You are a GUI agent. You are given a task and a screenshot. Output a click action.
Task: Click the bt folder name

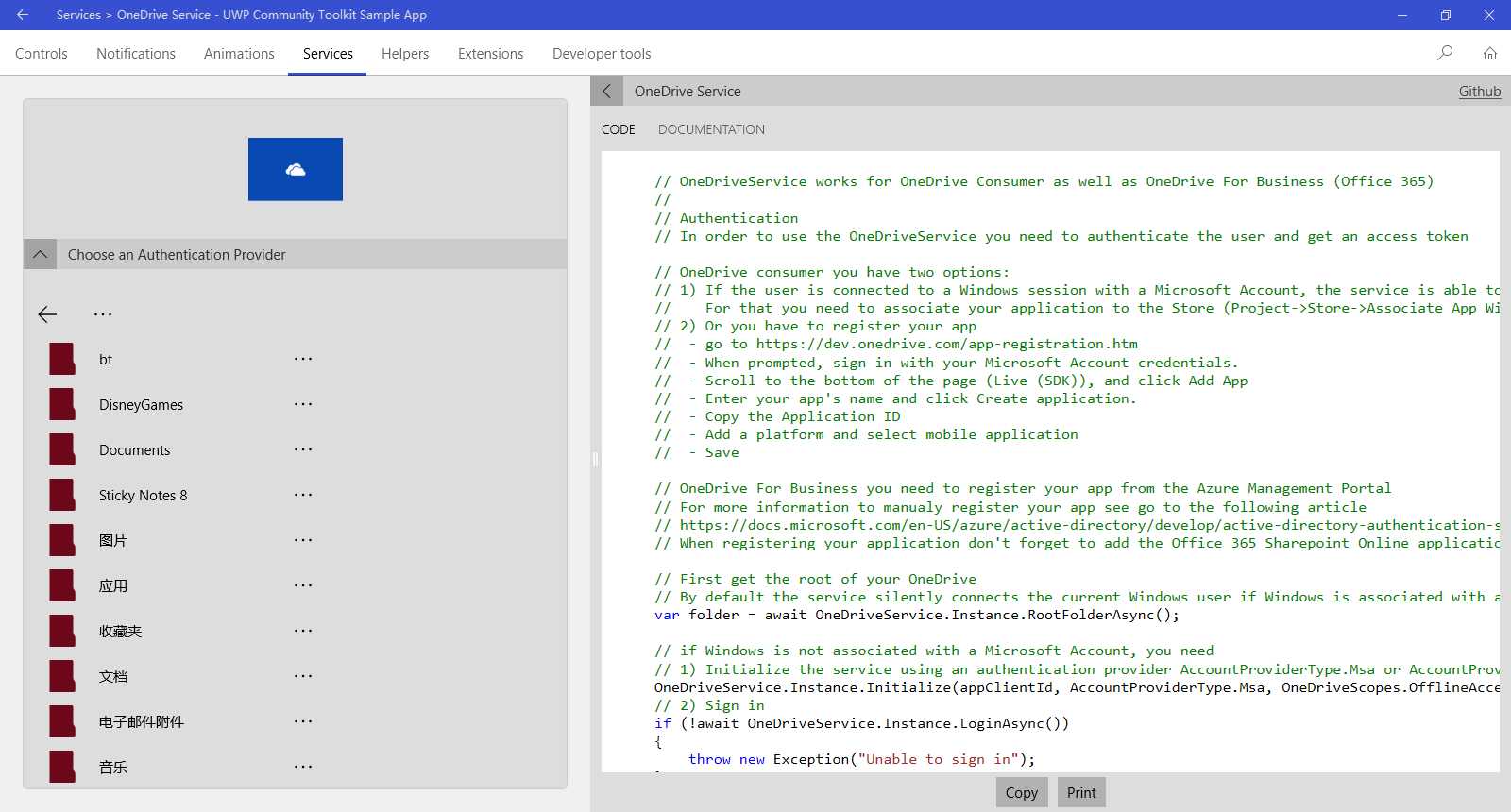(106, 359)
